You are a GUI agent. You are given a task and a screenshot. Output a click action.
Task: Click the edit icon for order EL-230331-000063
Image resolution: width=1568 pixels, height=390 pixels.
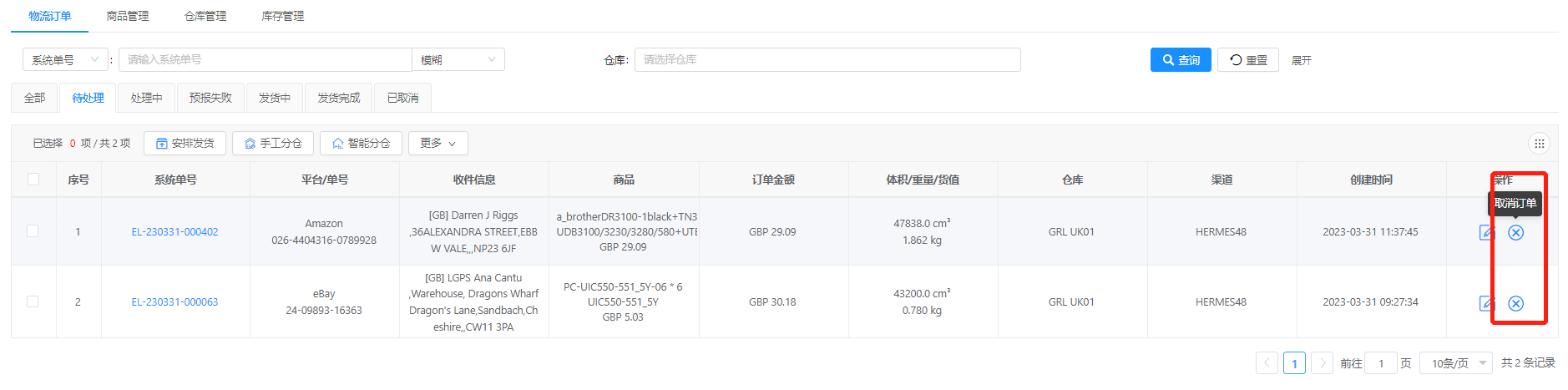(x=1486, y=303)
